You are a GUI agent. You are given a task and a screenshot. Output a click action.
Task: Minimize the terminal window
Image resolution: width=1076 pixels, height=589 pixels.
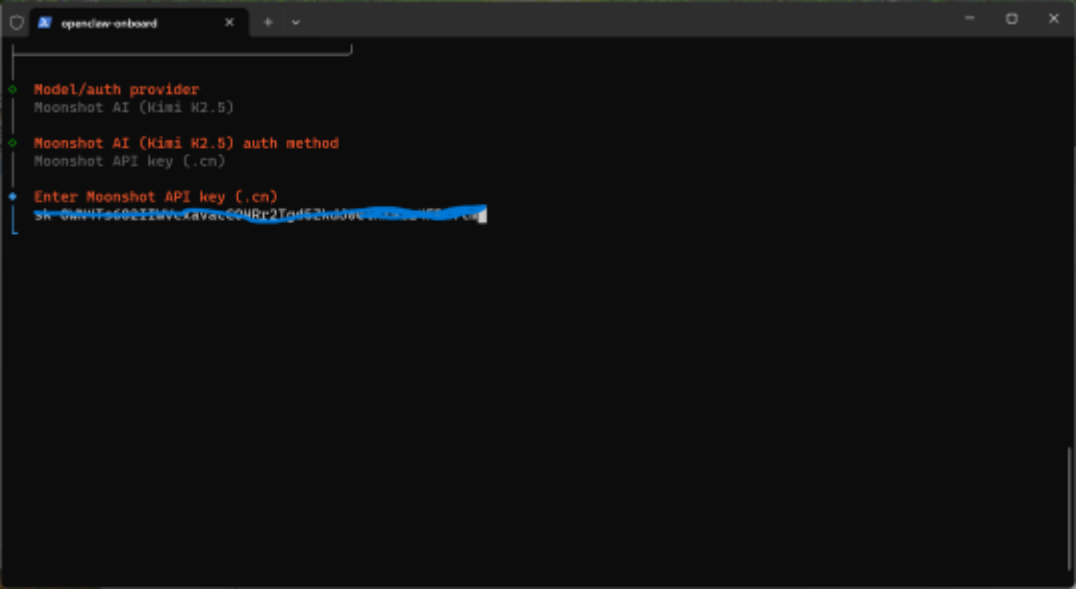pos(969,19)
